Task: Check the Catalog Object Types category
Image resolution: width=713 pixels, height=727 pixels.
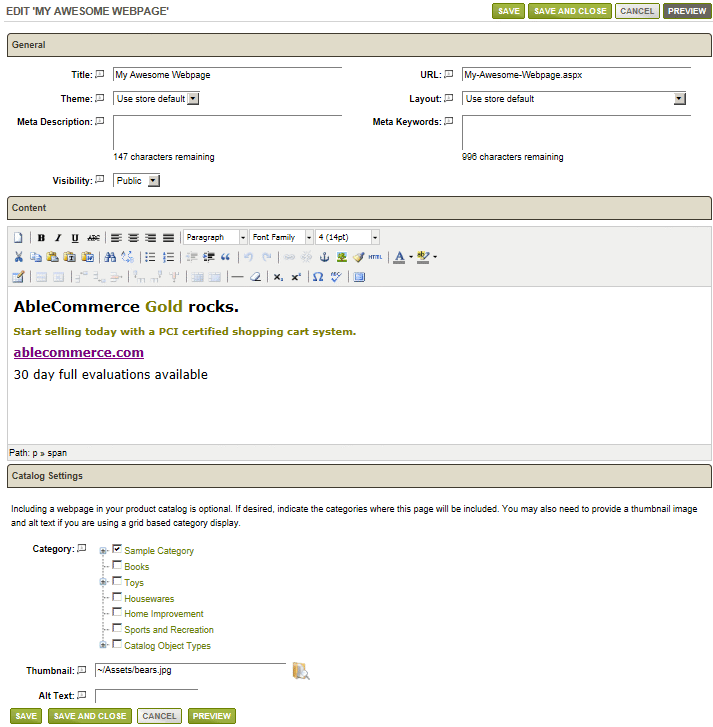Action: click(x=117, y=644)
